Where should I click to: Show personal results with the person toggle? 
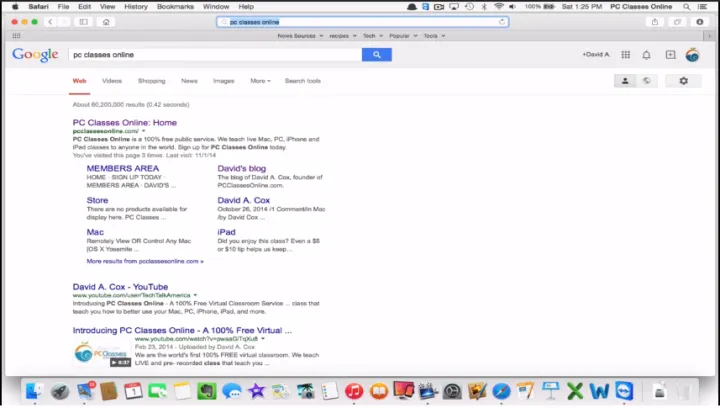[625, 81]
